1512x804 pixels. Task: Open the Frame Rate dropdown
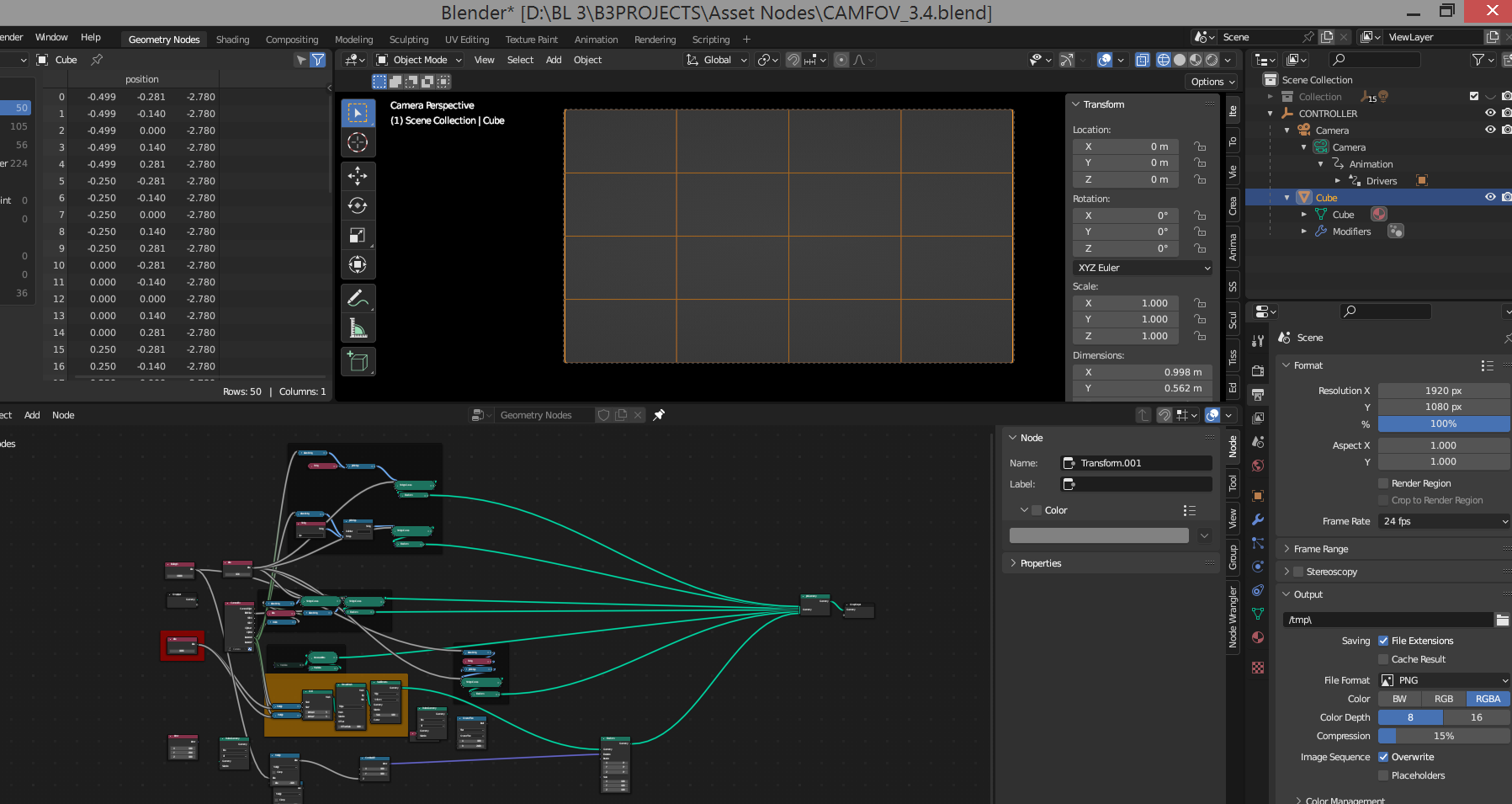(1444, 521)
